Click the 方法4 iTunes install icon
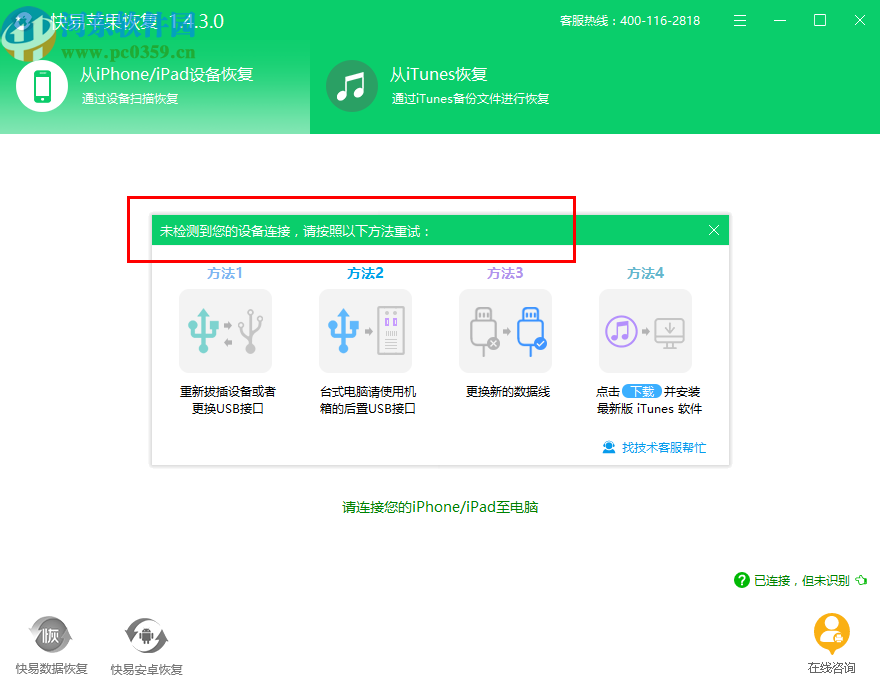This screenshot has width=880, height=680. pos(645,330)
